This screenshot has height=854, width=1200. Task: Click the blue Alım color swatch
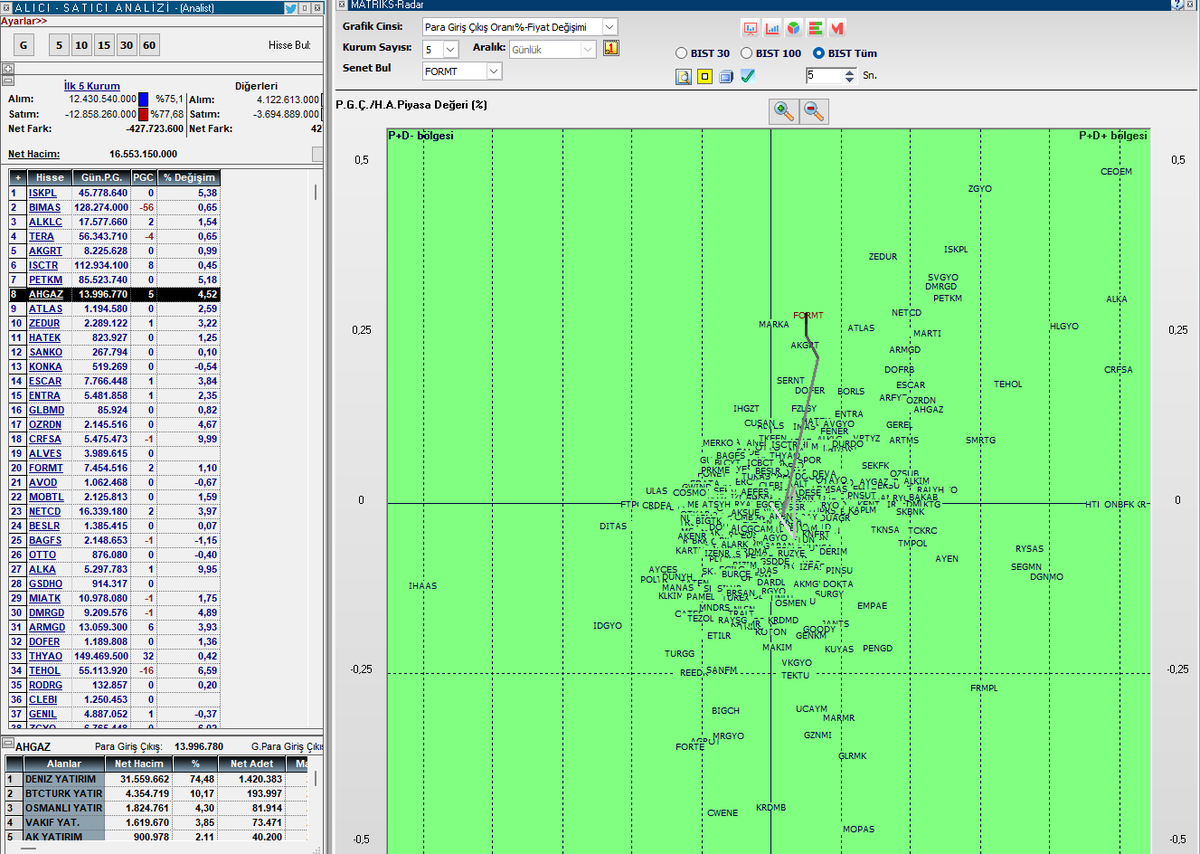(144, 99)
